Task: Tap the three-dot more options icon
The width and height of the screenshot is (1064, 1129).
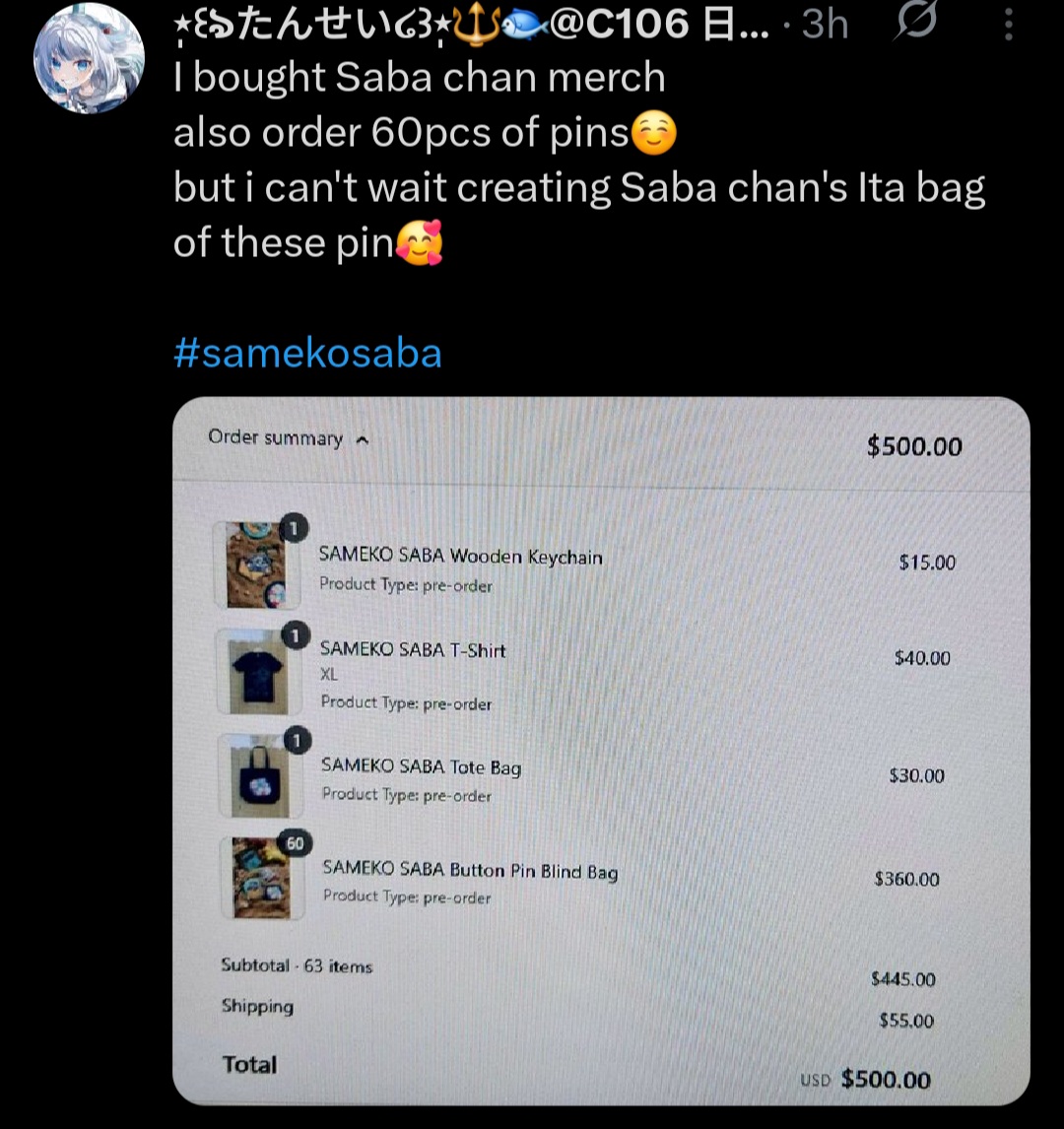Action: click(1009, 25)
